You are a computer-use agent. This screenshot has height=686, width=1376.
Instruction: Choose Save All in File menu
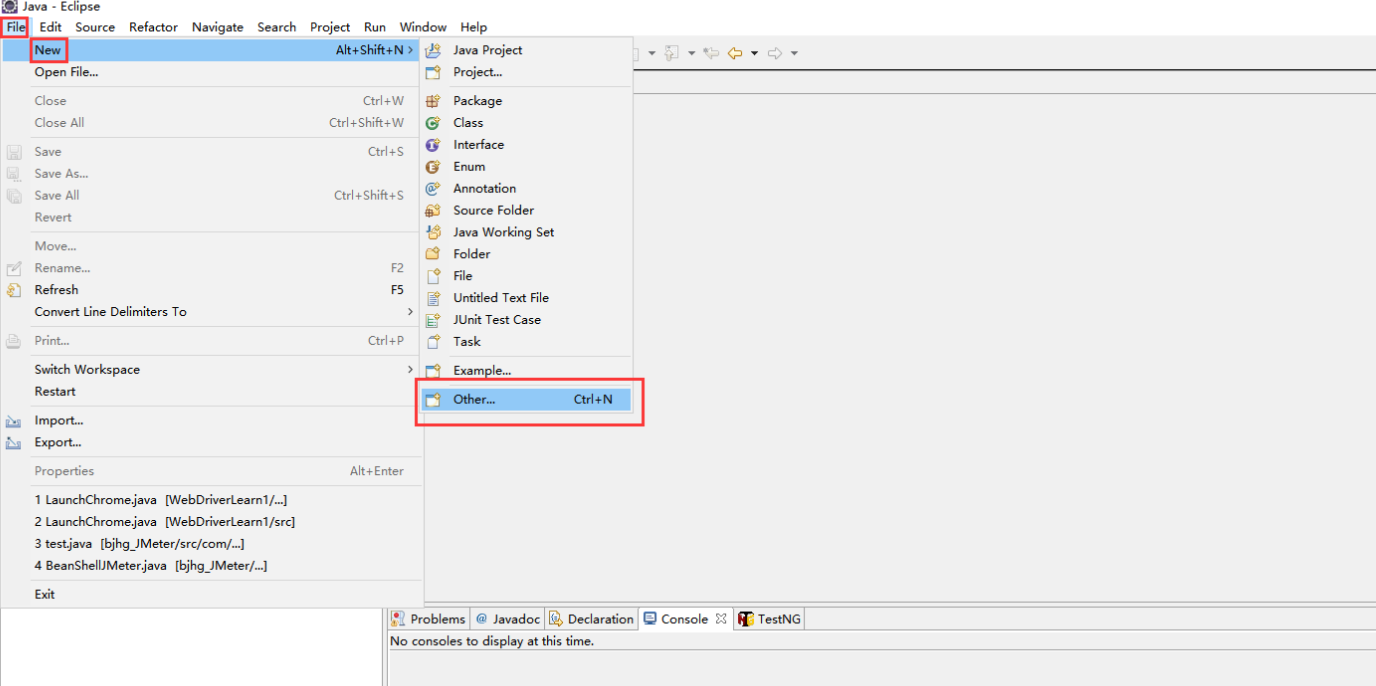point(210,196)
